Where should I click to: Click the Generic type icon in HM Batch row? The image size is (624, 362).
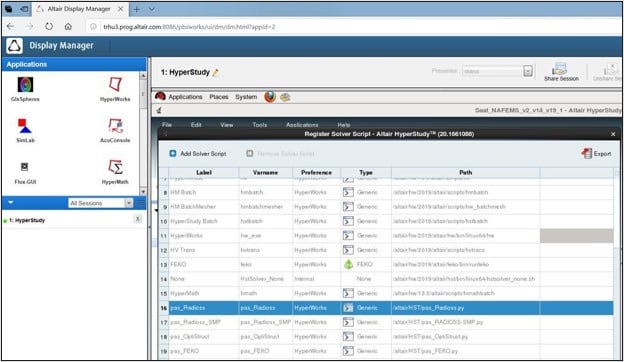[x=348, y=193]
